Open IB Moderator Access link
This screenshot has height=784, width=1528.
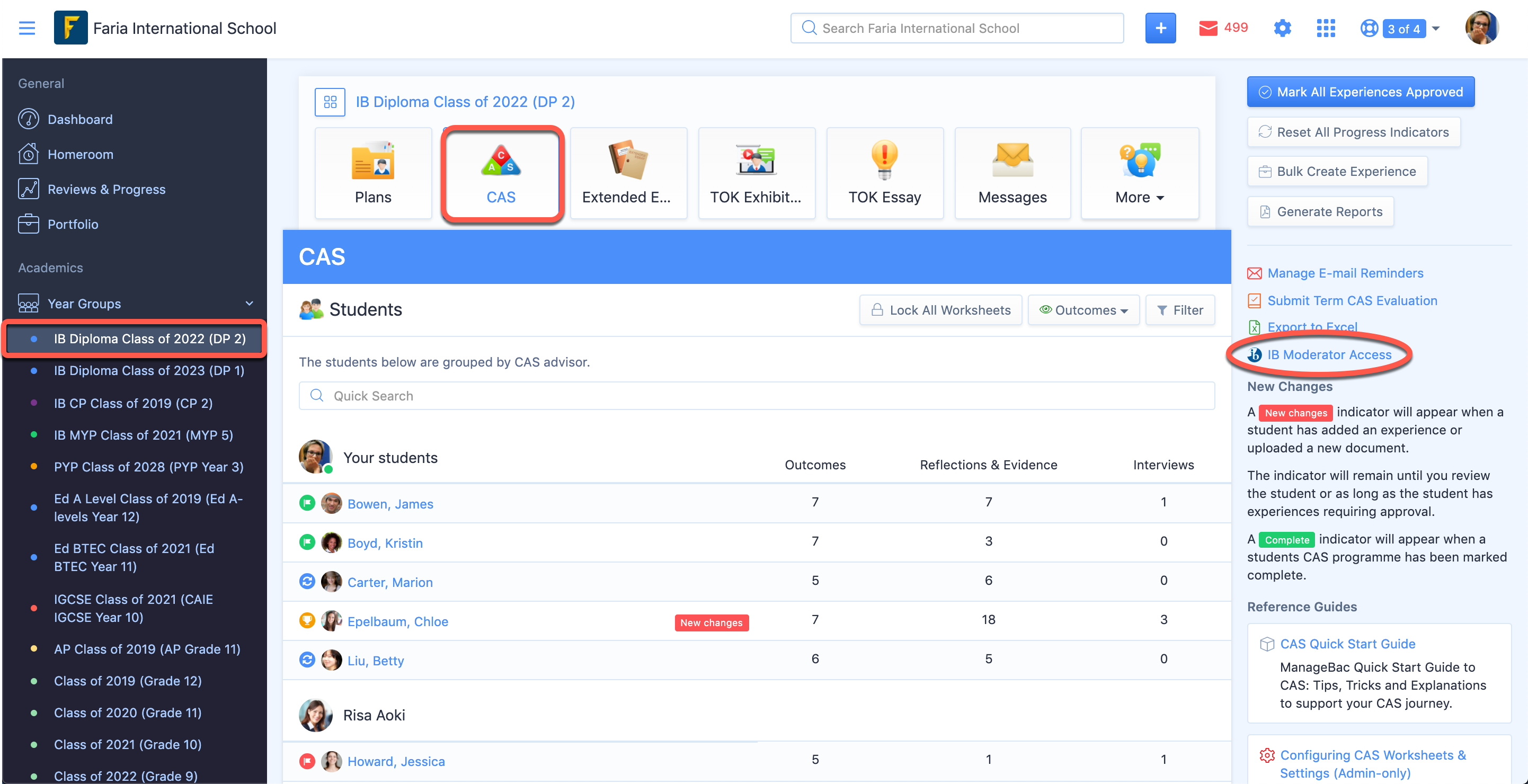click(x=1329, y=354)
